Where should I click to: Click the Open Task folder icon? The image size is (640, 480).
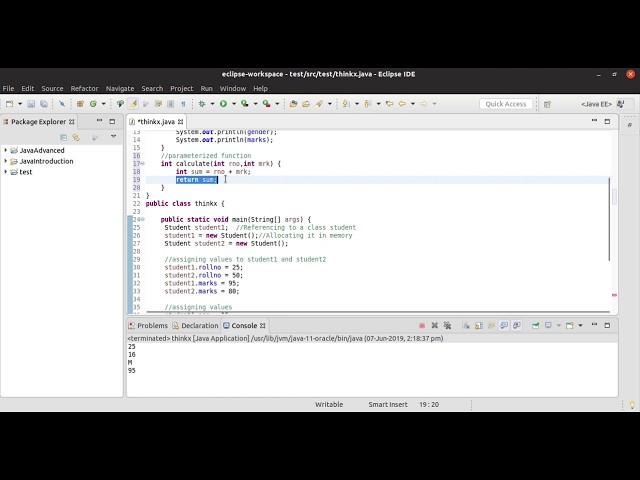[306, 104]
